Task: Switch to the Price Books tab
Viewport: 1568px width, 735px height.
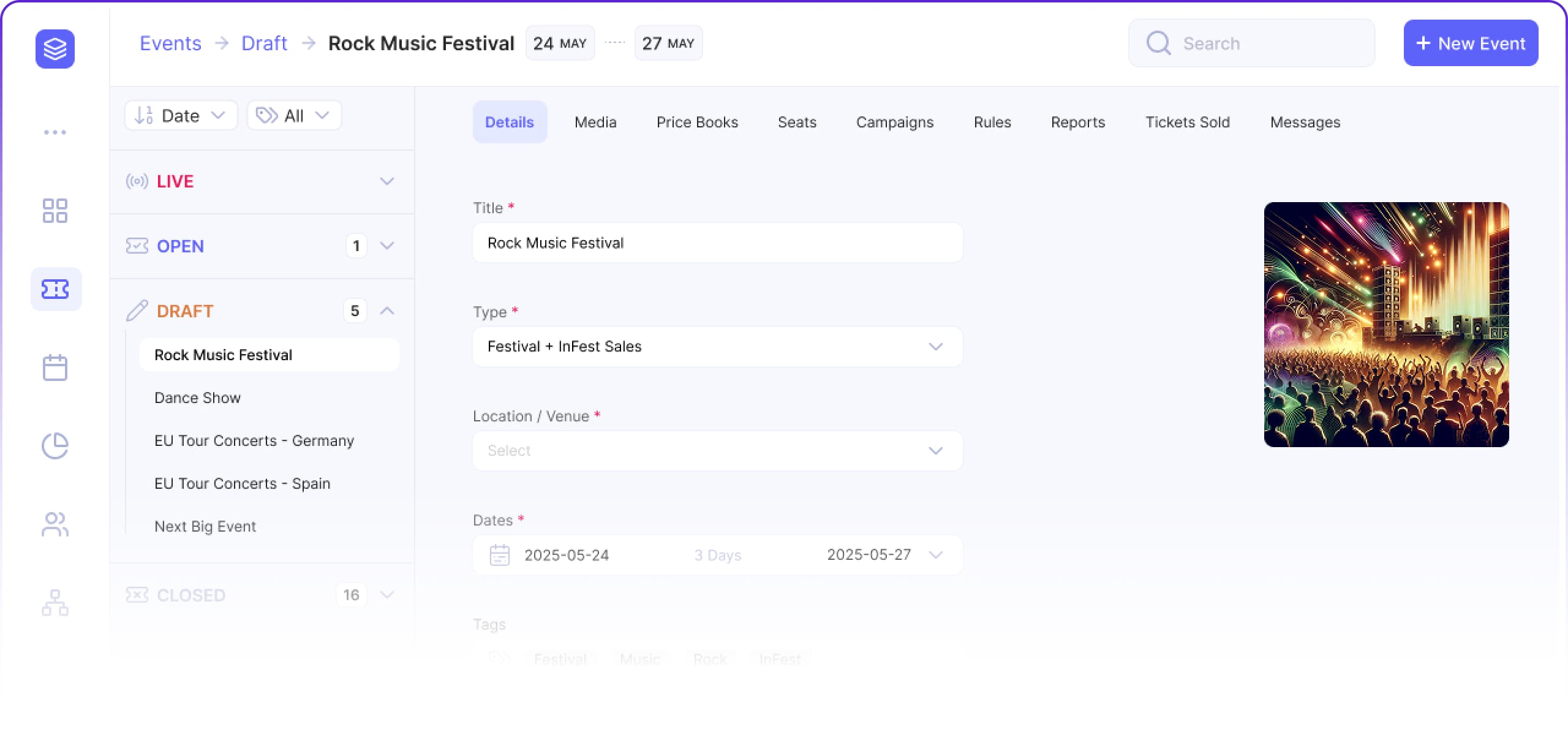Action: point(697,123)
